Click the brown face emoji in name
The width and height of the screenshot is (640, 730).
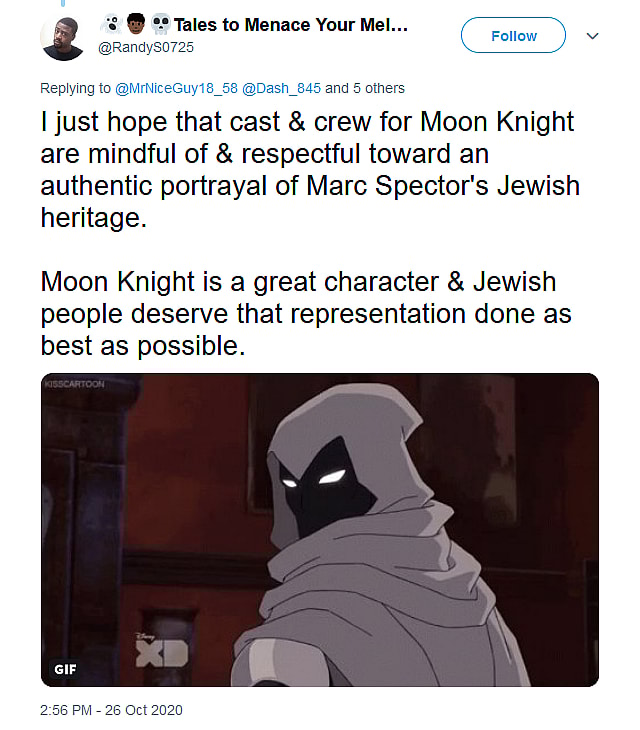point(137,25)
